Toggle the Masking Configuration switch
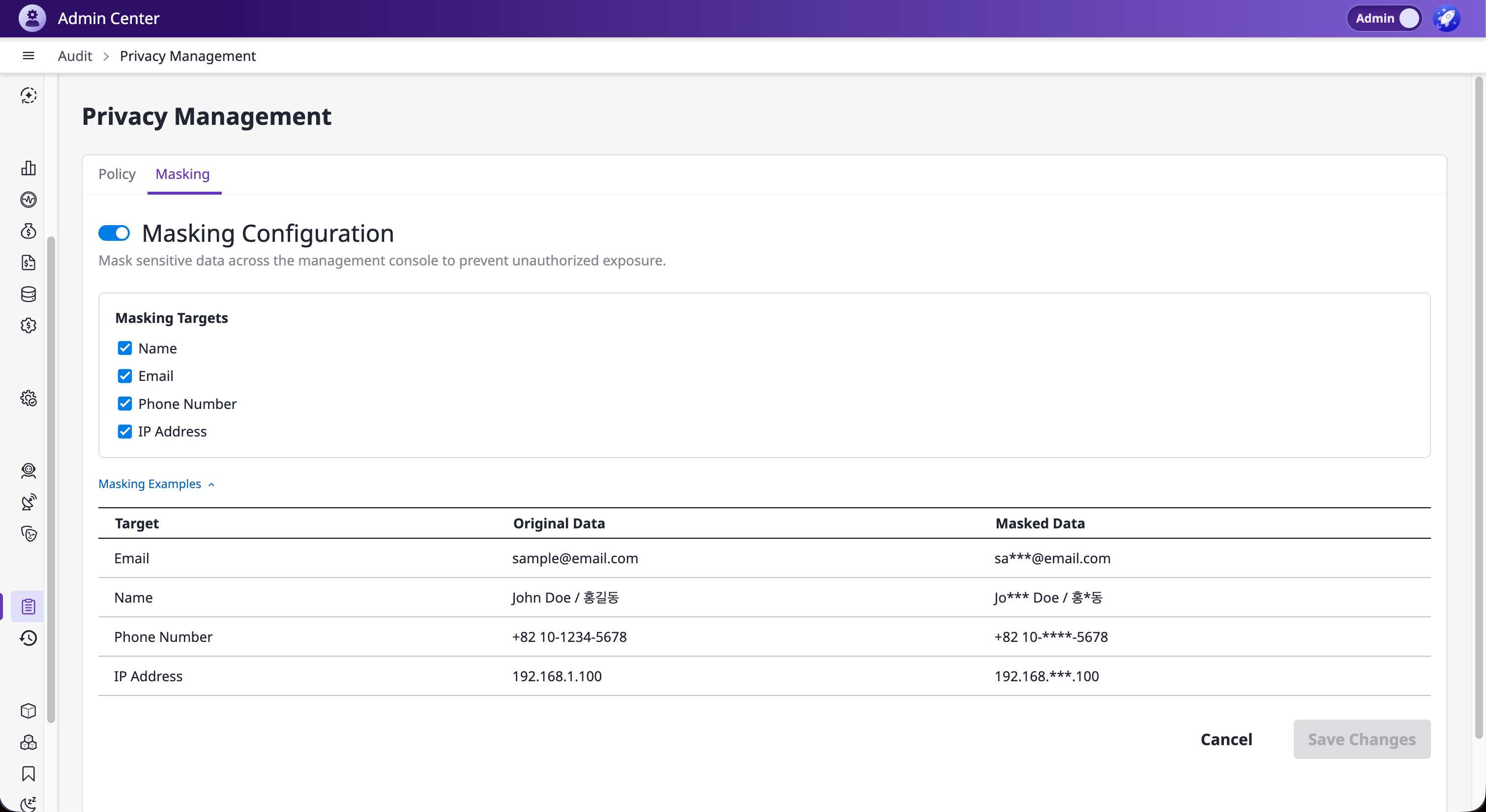 114,233
